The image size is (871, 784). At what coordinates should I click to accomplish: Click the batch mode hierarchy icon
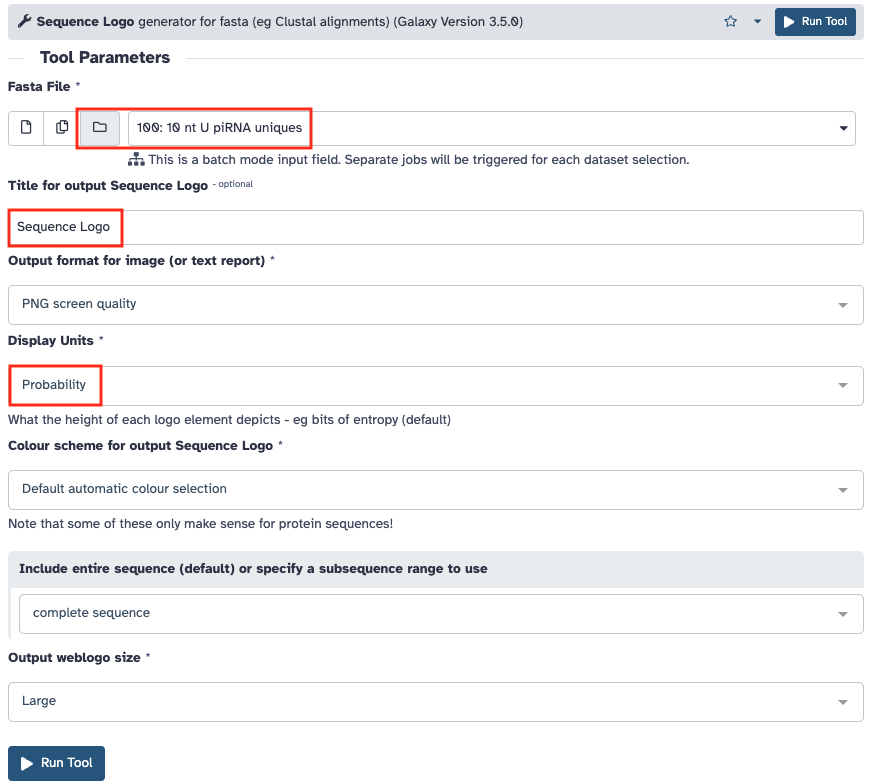point(136,160)
